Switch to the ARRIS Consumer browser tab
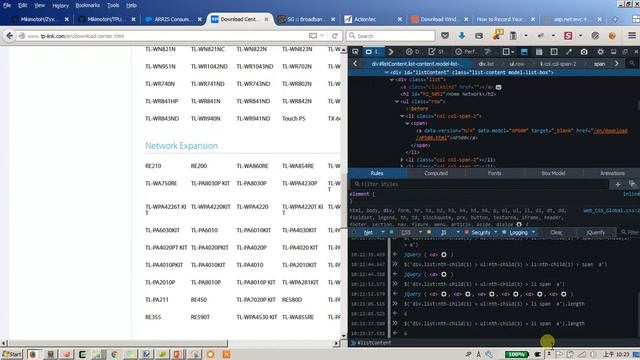The image size is (640, 360). 173,19
